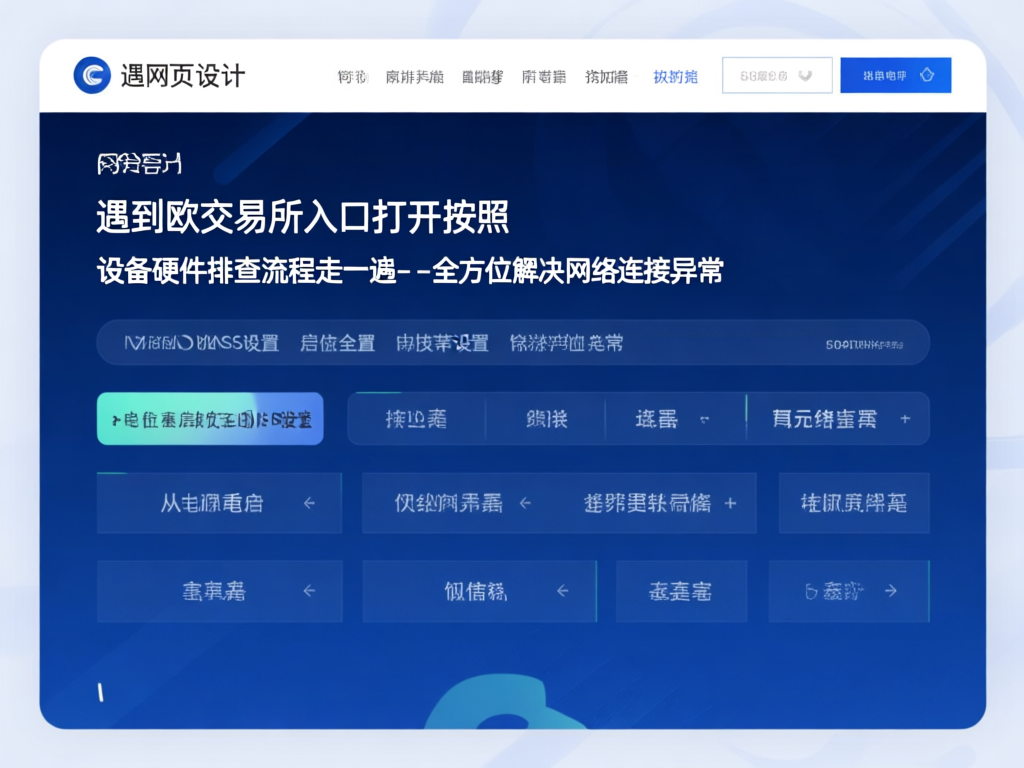1024x768 pixels.
Task: Click the highlighted teal gradient button below the filter bar
Action: click(x=209, y=418)
